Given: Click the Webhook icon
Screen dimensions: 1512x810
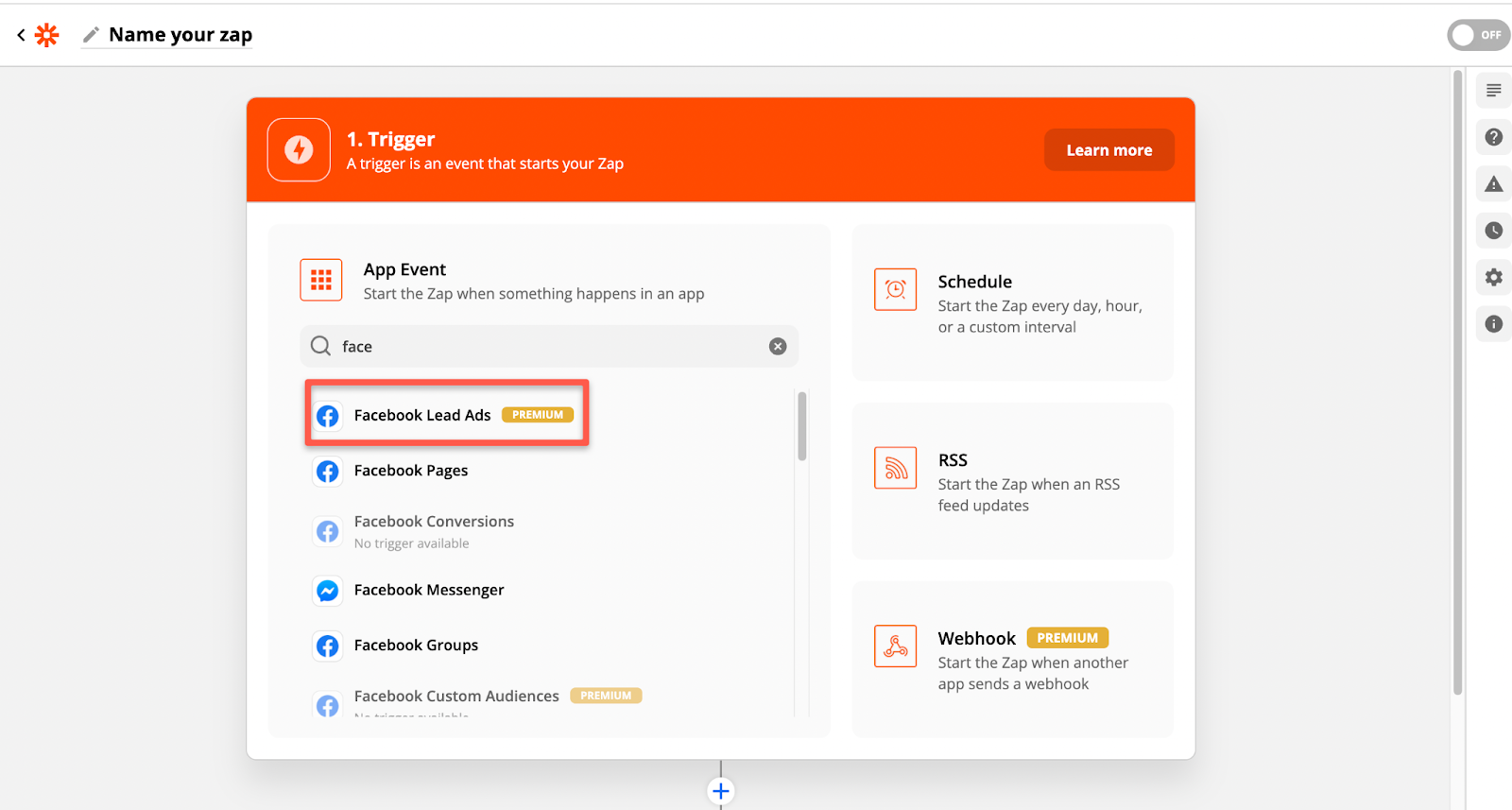Looking at the screenshot, I should [x=896, y=646].
